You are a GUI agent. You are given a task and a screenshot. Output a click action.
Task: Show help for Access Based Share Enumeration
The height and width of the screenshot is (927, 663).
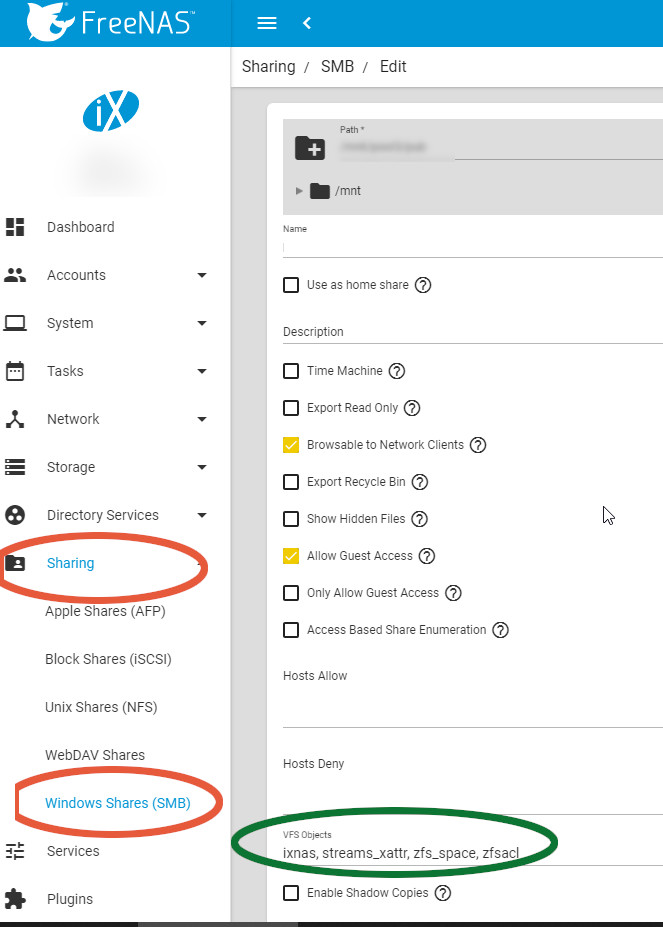(500, 630)
